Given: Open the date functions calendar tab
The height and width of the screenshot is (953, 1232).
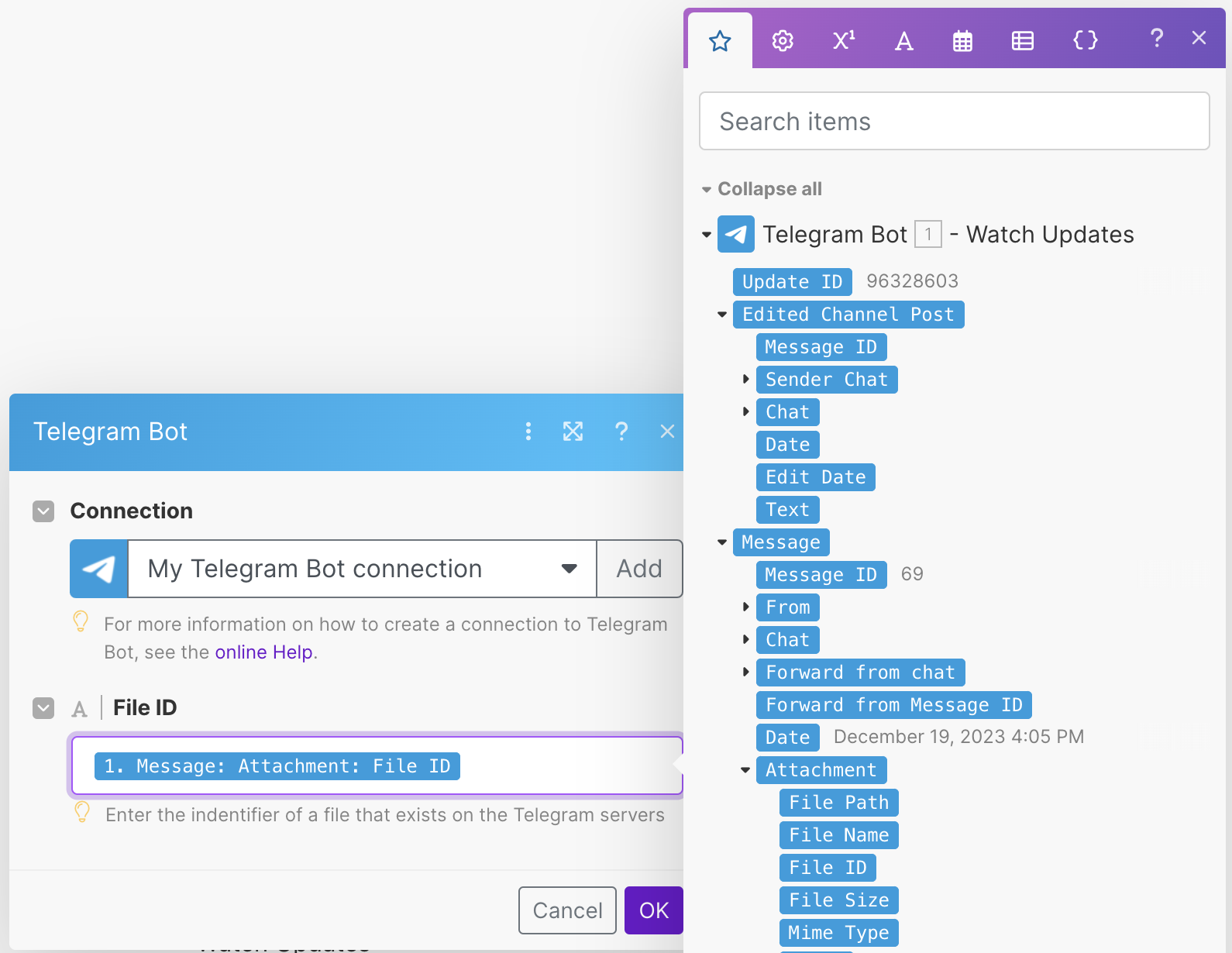Looking at the screenshot, I should pos(962,41).
